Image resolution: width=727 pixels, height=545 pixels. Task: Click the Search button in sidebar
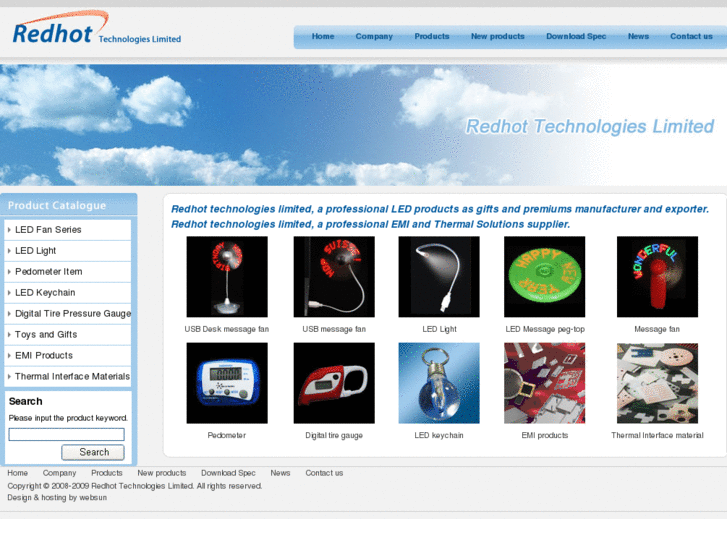tap(93, 452)
